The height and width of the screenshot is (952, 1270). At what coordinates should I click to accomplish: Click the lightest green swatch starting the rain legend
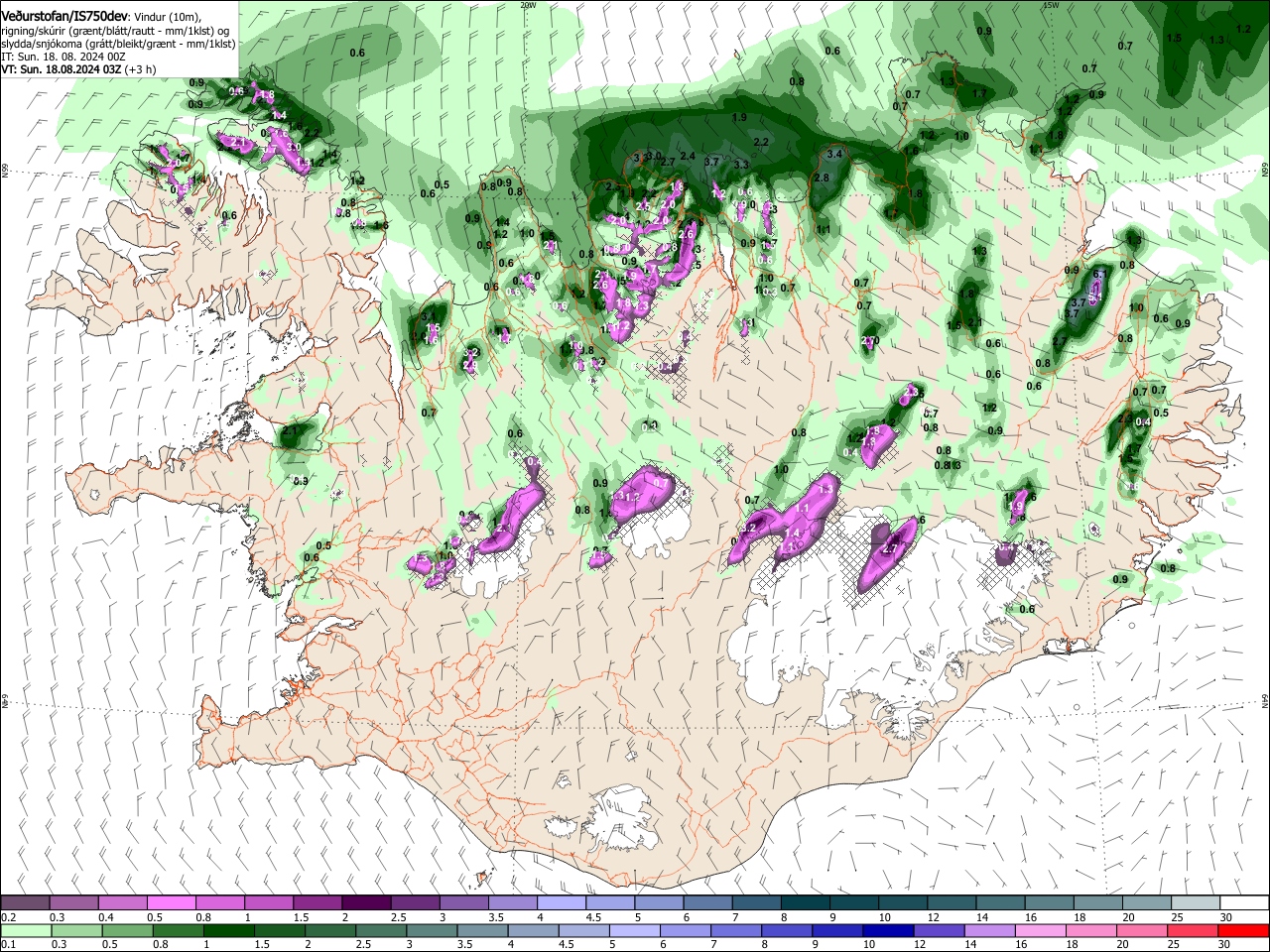click(x=26, y=930)
